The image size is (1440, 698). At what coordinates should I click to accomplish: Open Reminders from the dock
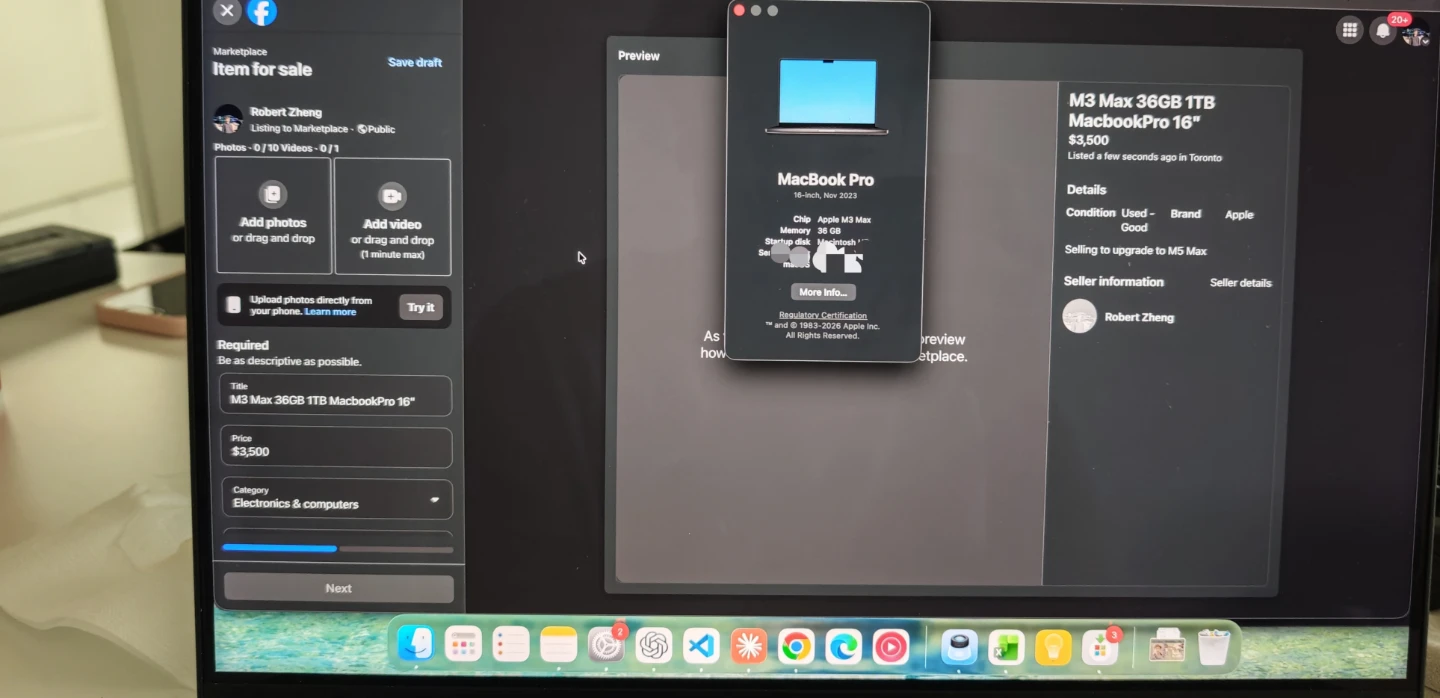pos(511,645)
